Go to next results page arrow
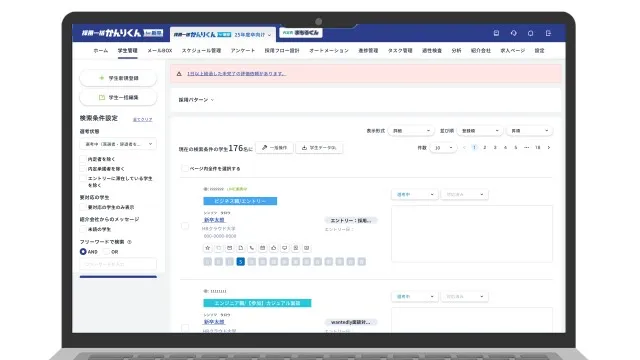The width and height of the screenshot is (640, 360). 549,147
